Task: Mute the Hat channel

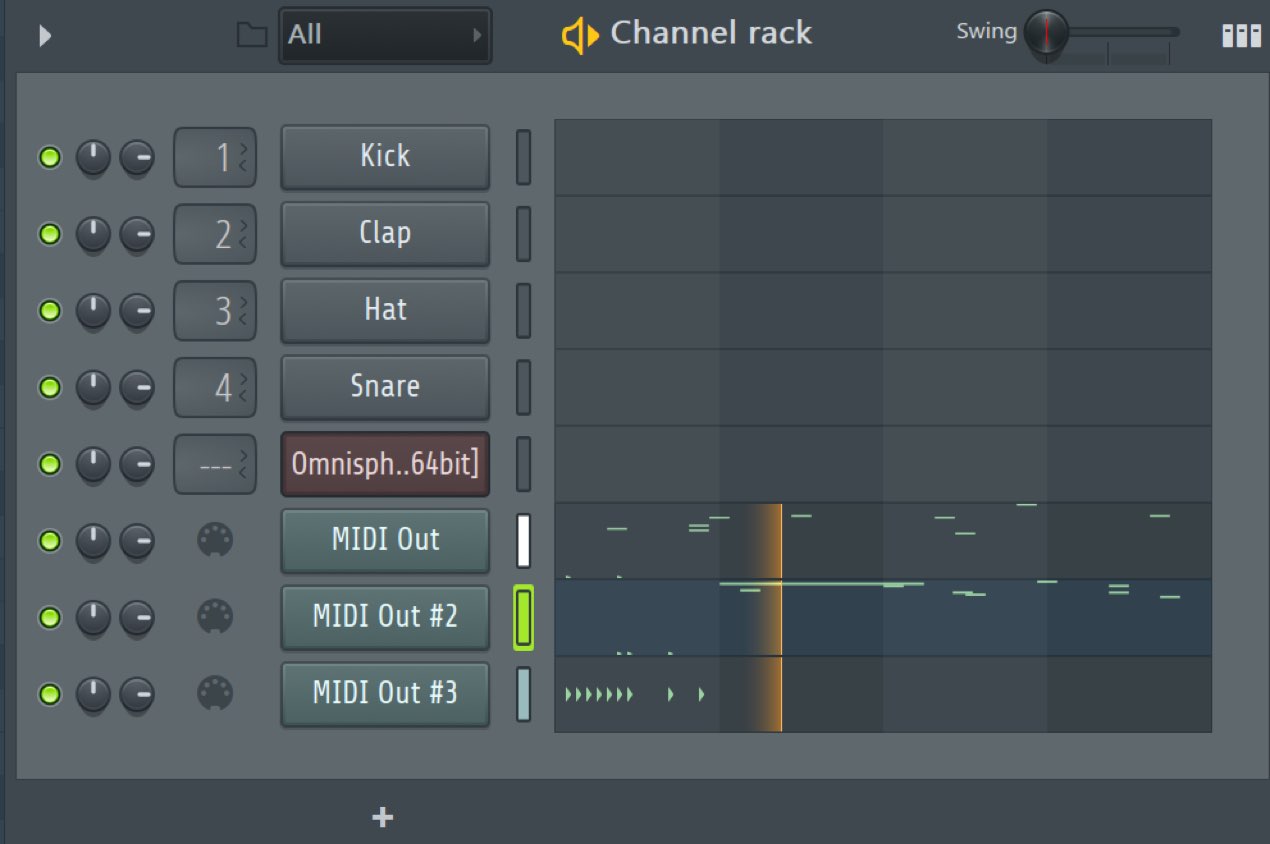Action: 49,311
